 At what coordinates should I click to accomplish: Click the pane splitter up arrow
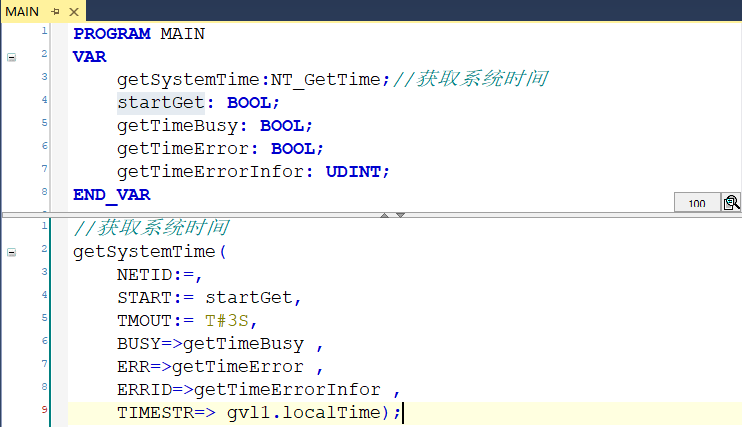click(x=384, y=215)
